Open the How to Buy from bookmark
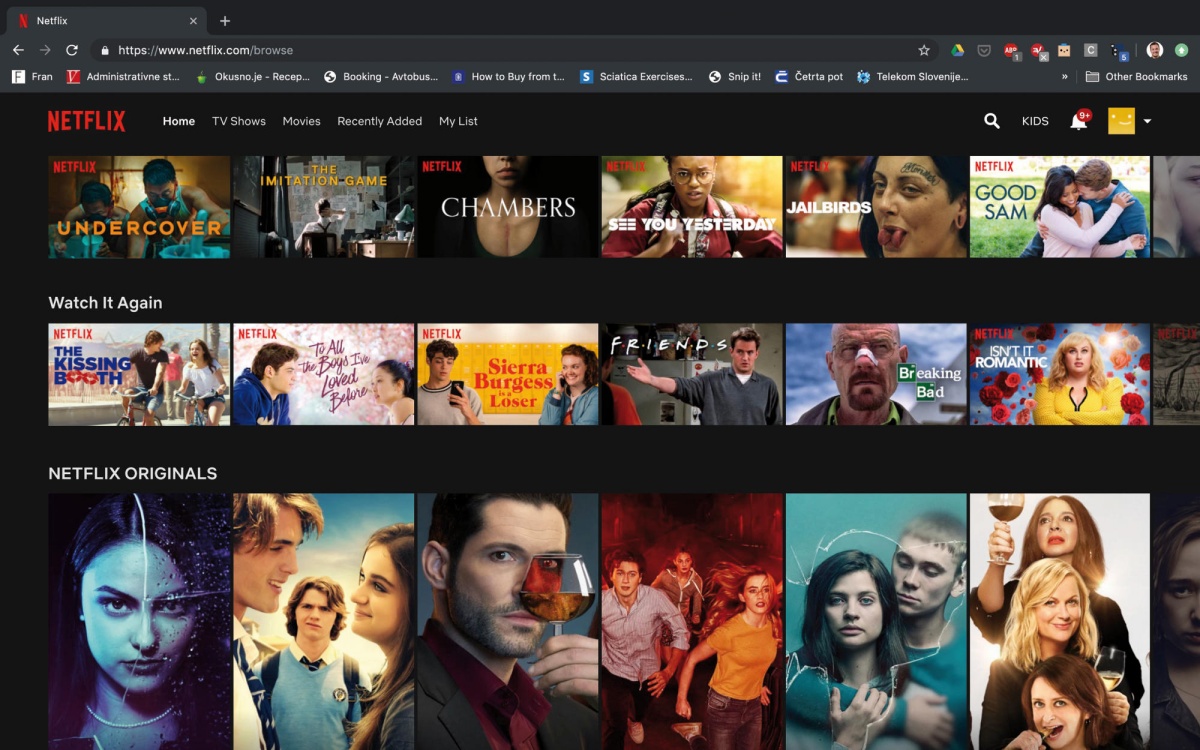Screen dimensions: 1200x750 (509, 76)
